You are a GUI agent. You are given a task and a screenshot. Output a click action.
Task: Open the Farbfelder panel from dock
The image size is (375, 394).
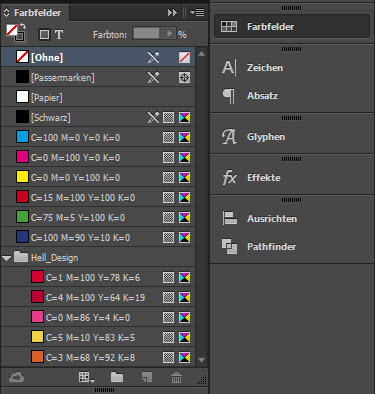[292, 26]
